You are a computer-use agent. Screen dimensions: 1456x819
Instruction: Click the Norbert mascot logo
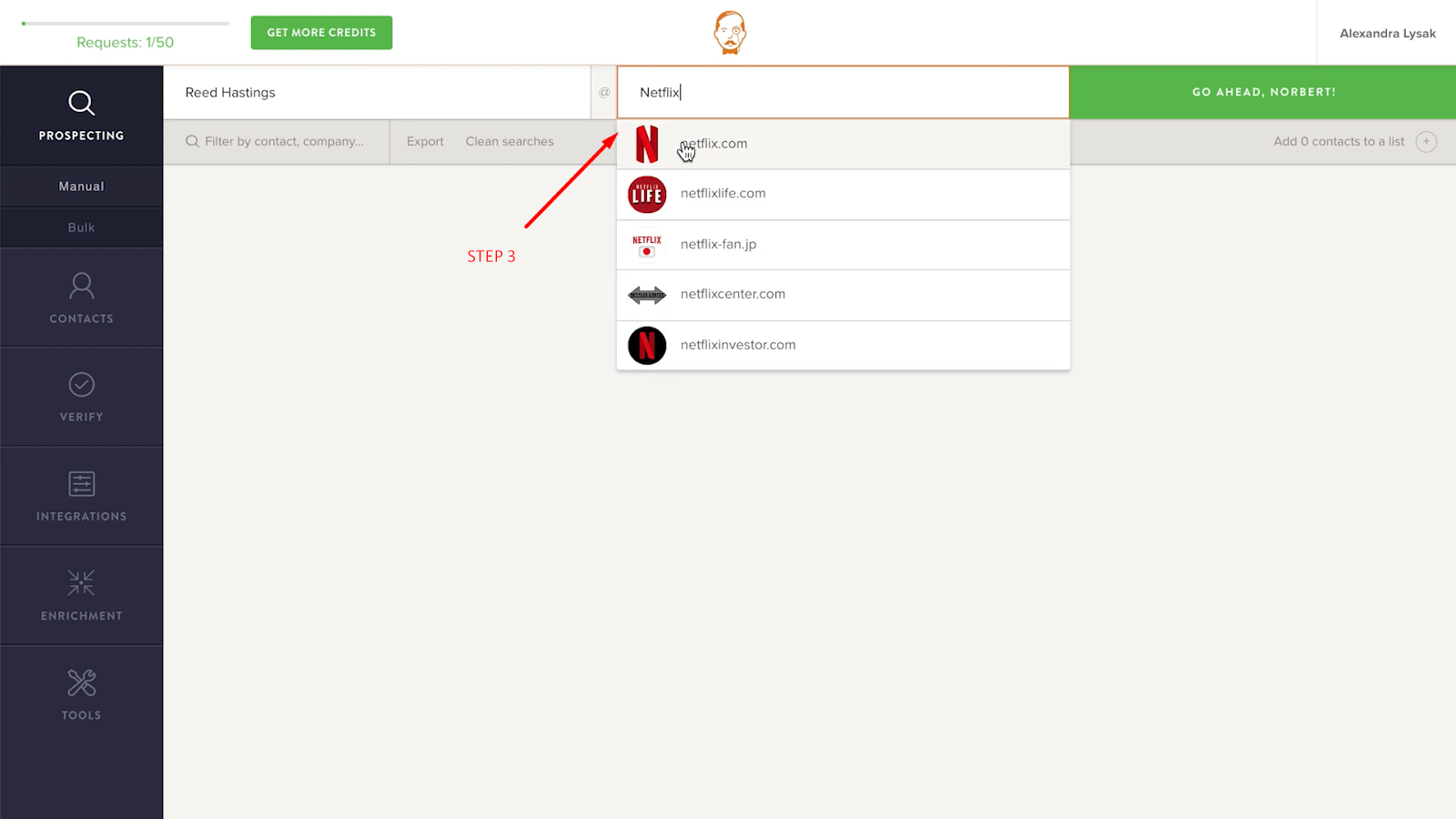730,33
